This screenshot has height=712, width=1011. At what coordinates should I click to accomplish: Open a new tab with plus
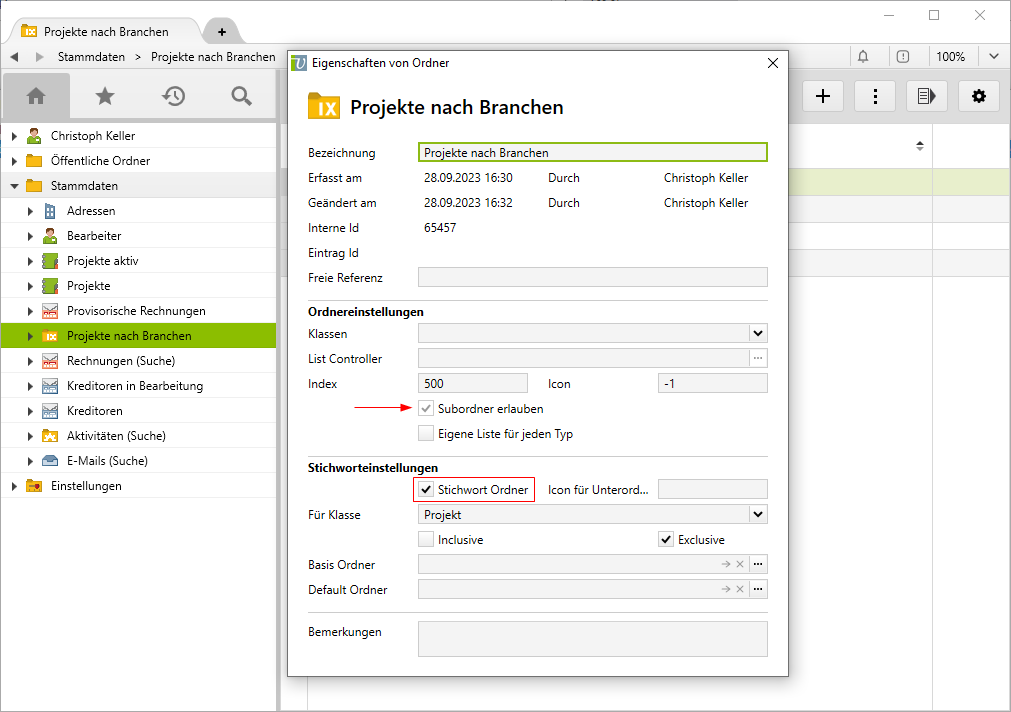[x=222, y=32]
